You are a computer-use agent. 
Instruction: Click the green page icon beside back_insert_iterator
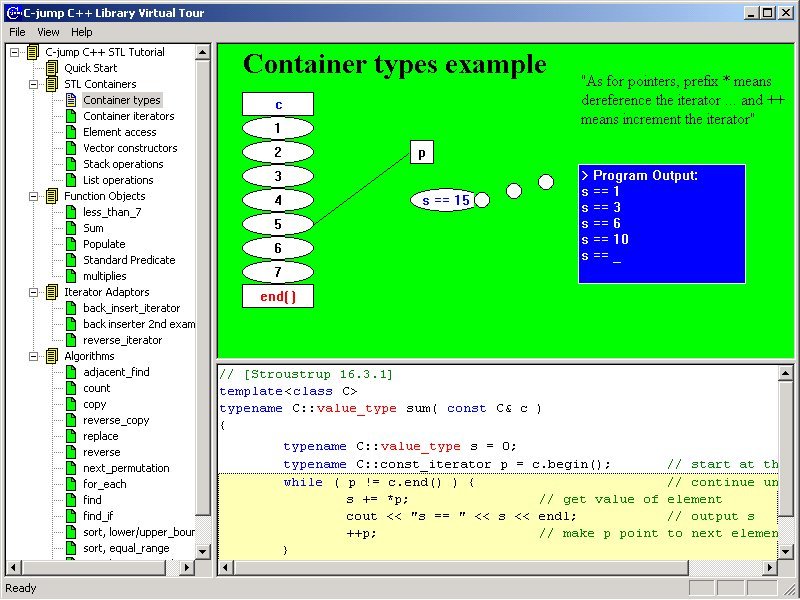pos(71,308)
